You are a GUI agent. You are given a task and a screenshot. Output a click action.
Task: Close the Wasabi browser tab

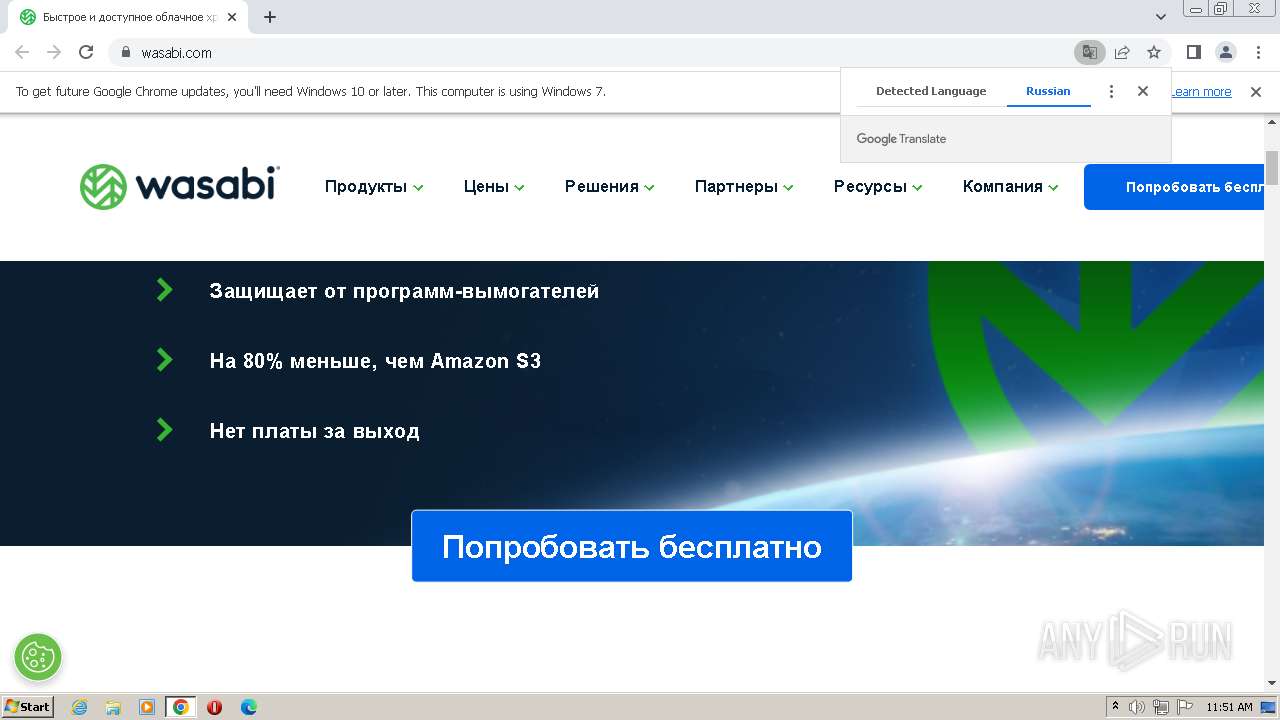[x=231, y=17]
